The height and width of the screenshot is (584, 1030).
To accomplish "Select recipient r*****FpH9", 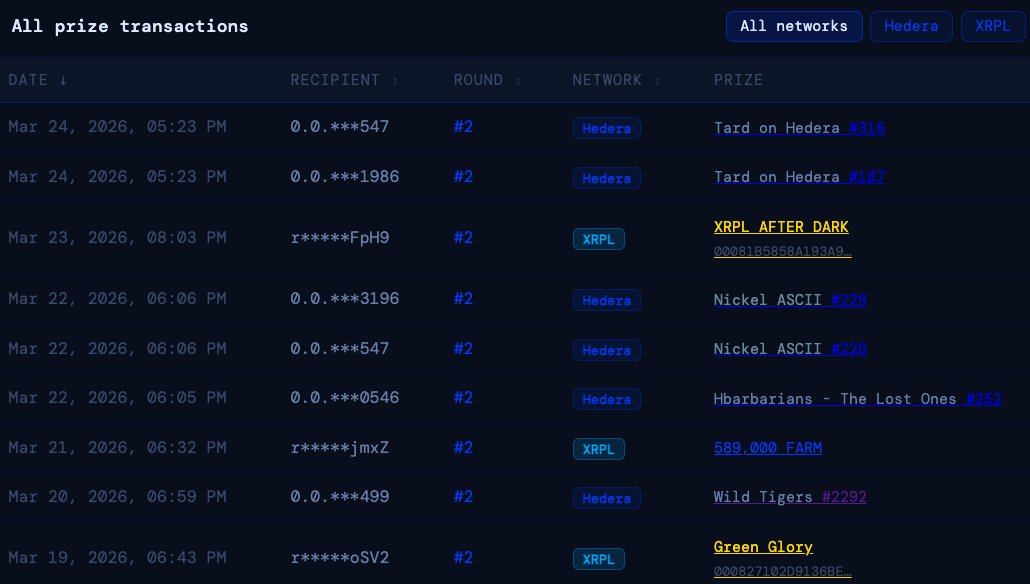I will tap(340, 238).
